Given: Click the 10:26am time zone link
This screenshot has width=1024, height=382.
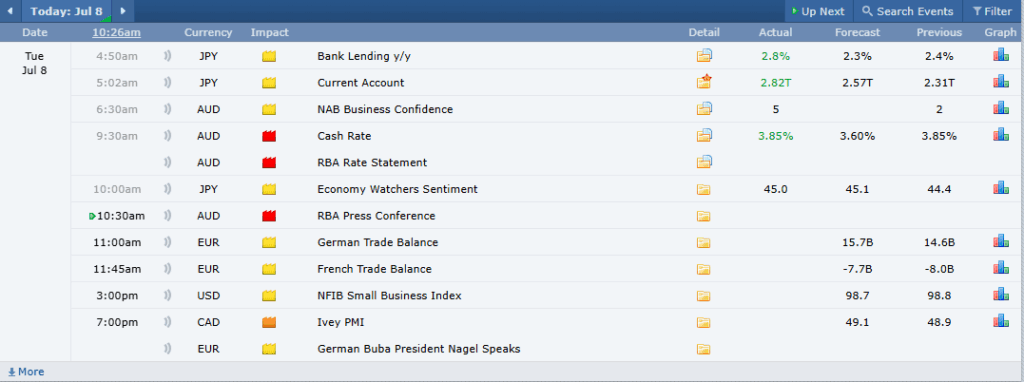Looking at the screenshot, I should pos(116,32).
